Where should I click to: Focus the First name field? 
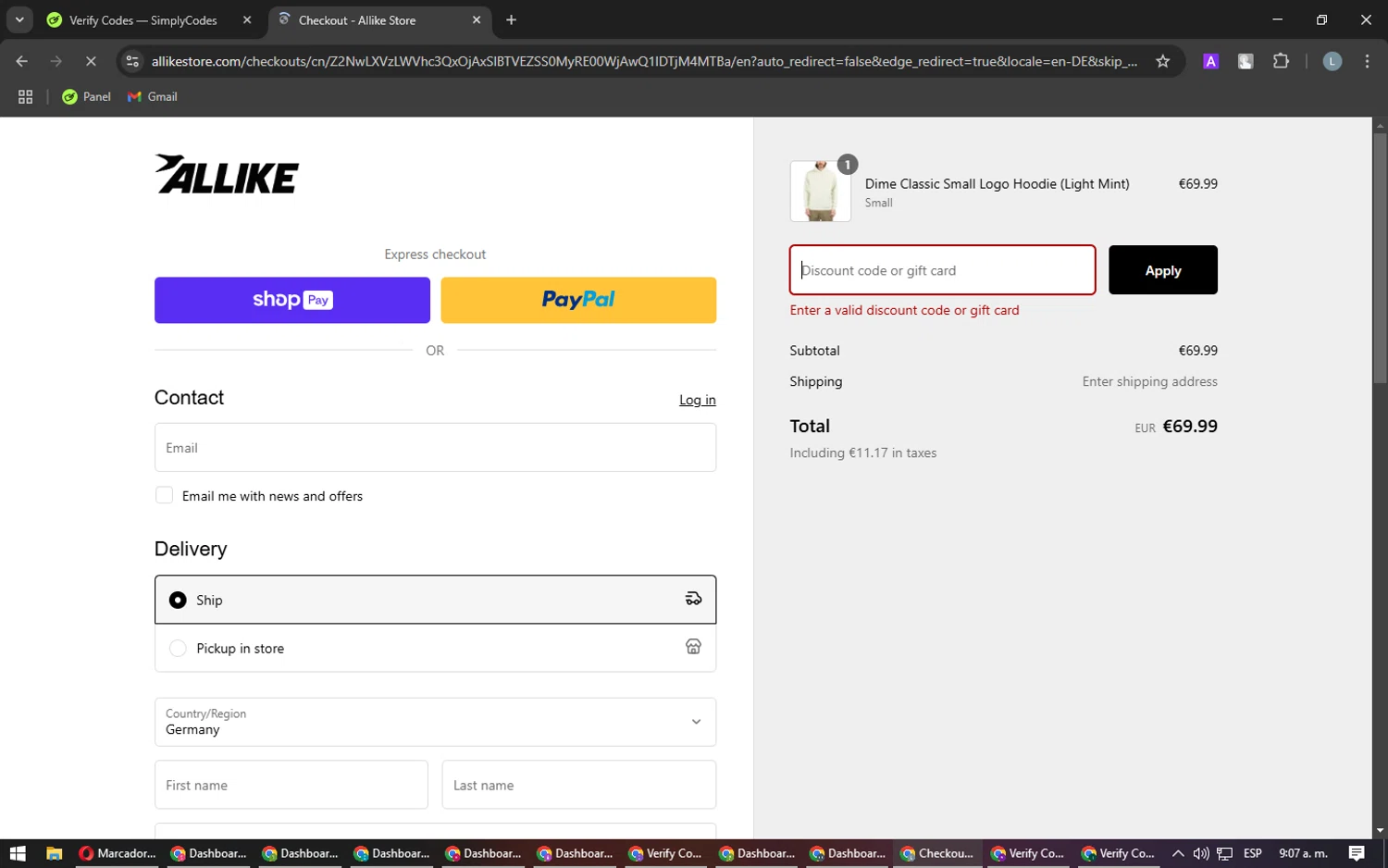[x=291, y=785]
